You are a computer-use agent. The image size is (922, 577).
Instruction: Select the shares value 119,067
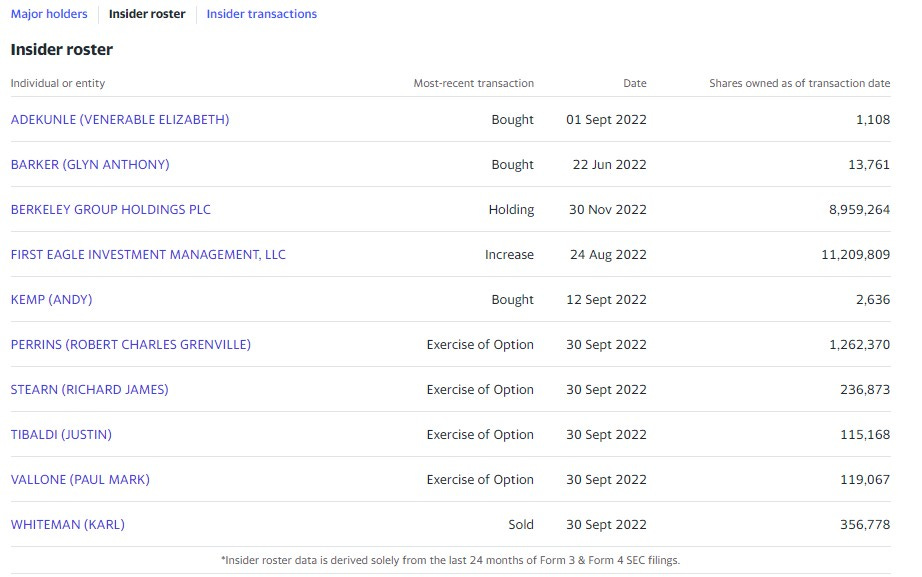(x=864, y=479)
